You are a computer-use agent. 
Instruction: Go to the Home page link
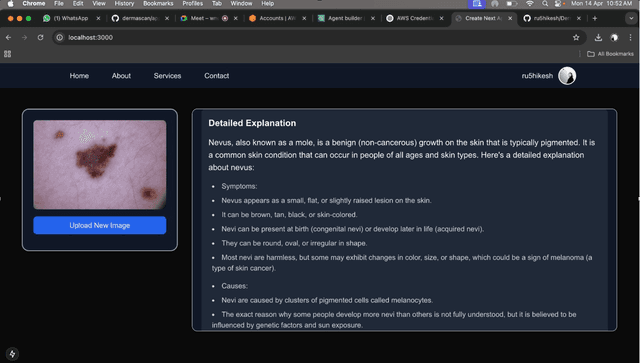pyautogui.click(x=79, y=76)
